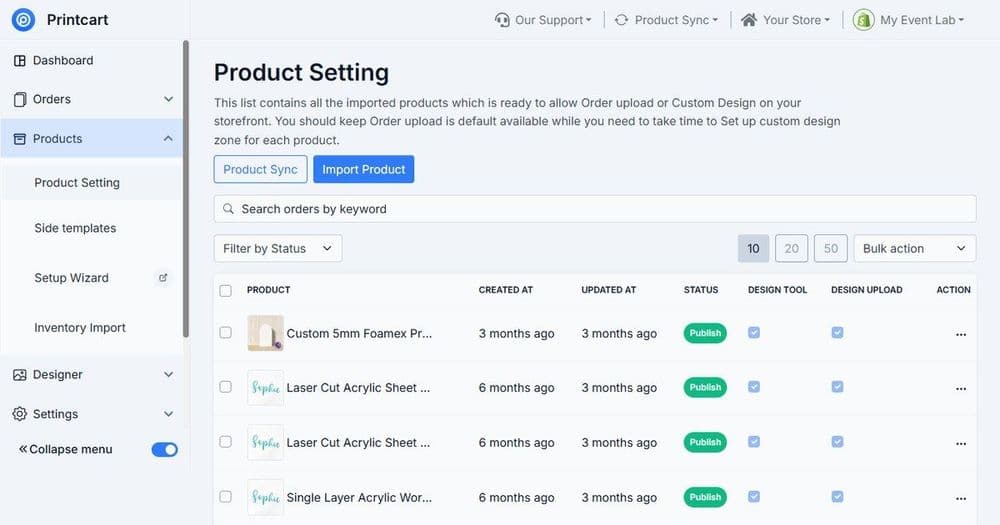Click thumbnail of first Laser Cut Acrylic Sheet
Image resolution: width=1000 pixels, height=525 pixels.
pyautogui.click(x=265, y=388)
